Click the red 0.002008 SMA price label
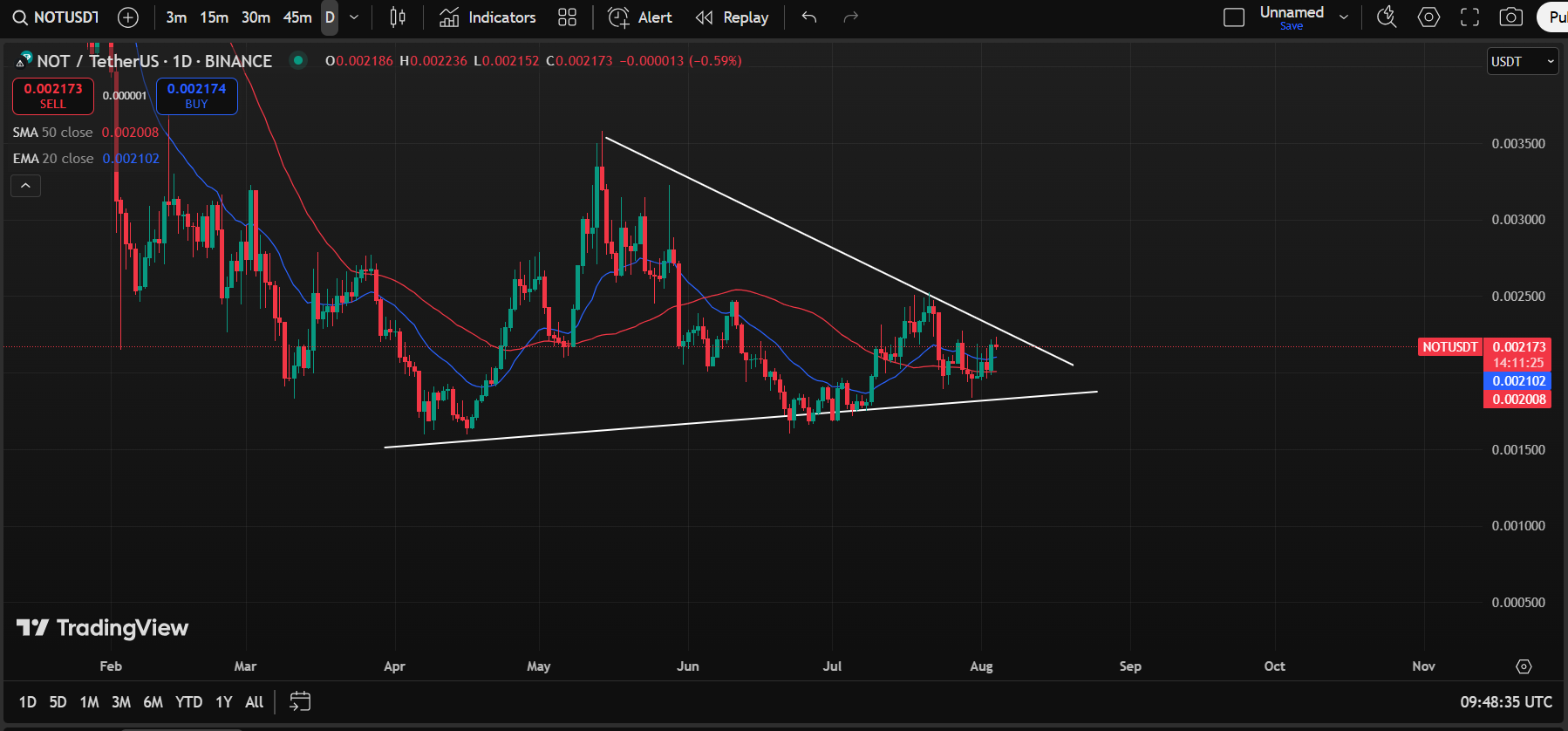 coord(1517,400)
